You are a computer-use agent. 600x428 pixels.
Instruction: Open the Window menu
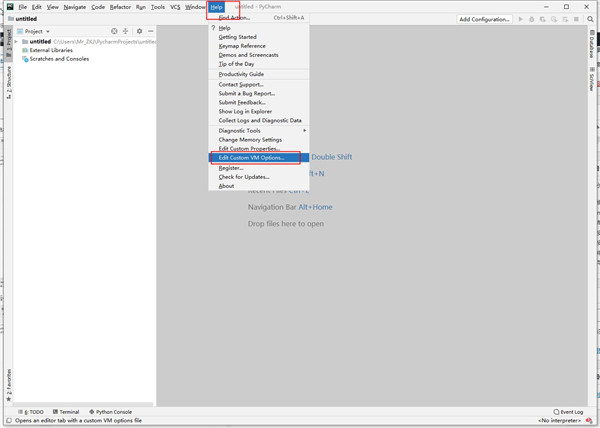click(195, 7)
